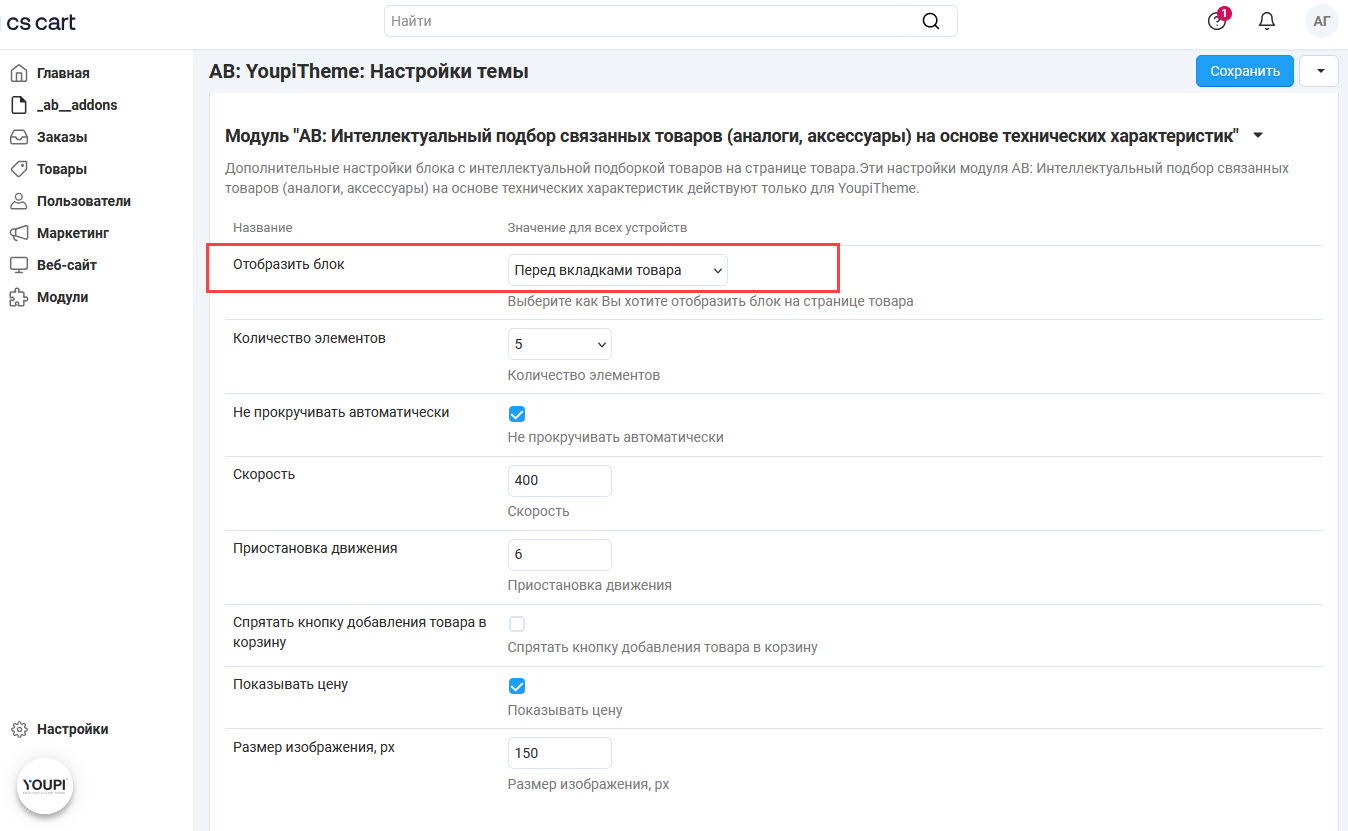The width and height of the screenshot is (1348, 831).
Task: Click the 'Количество элементов' row label
Action: coord(309,338)
